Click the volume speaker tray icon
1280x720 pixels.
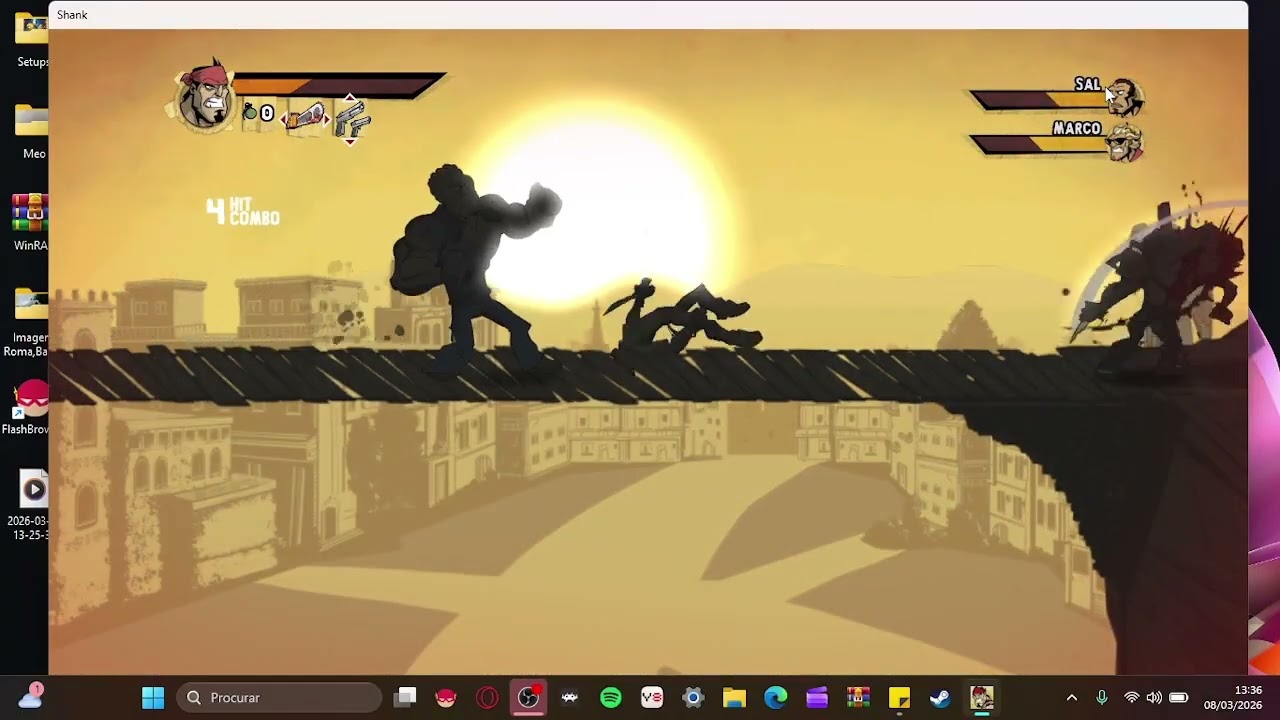[1154, 698]
